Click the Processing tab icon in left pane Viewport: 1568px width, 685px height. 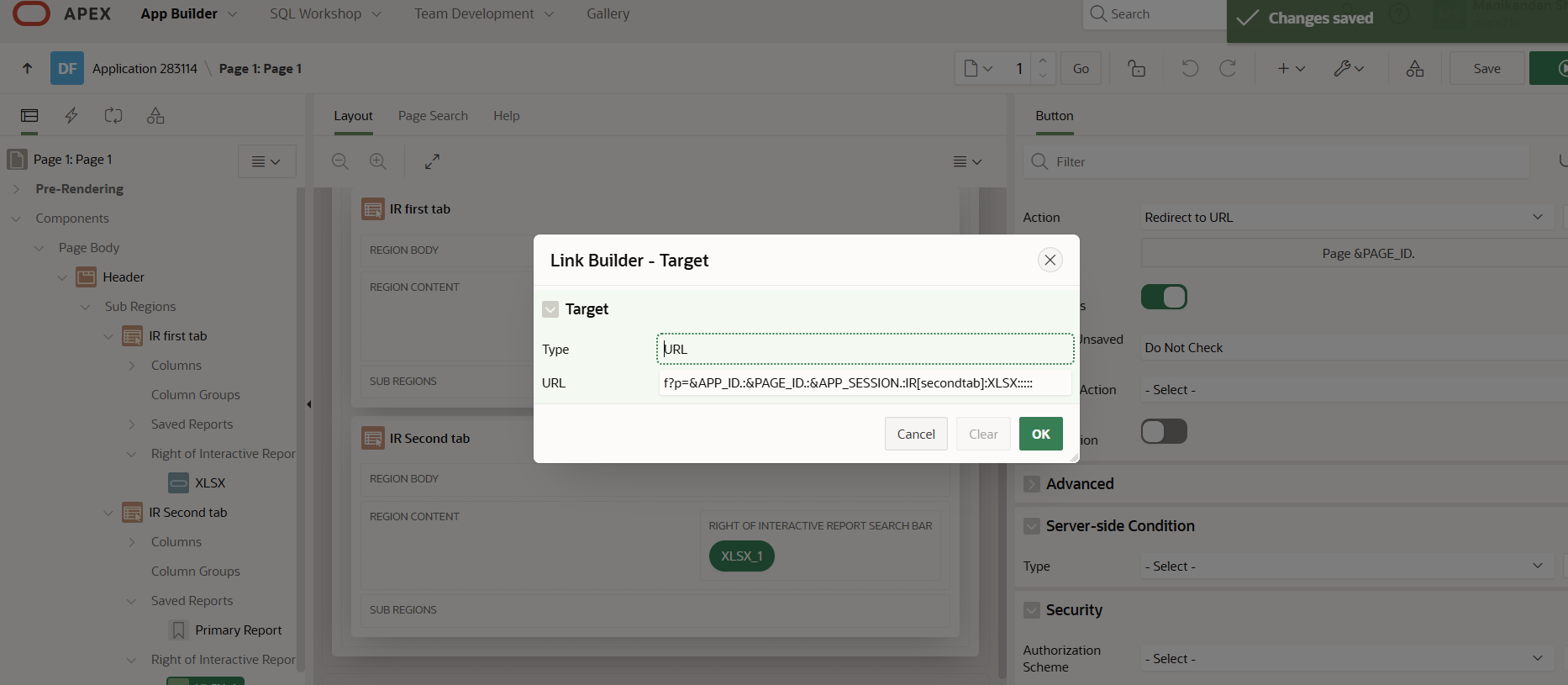pyautogui.click(x=113, y=116)
